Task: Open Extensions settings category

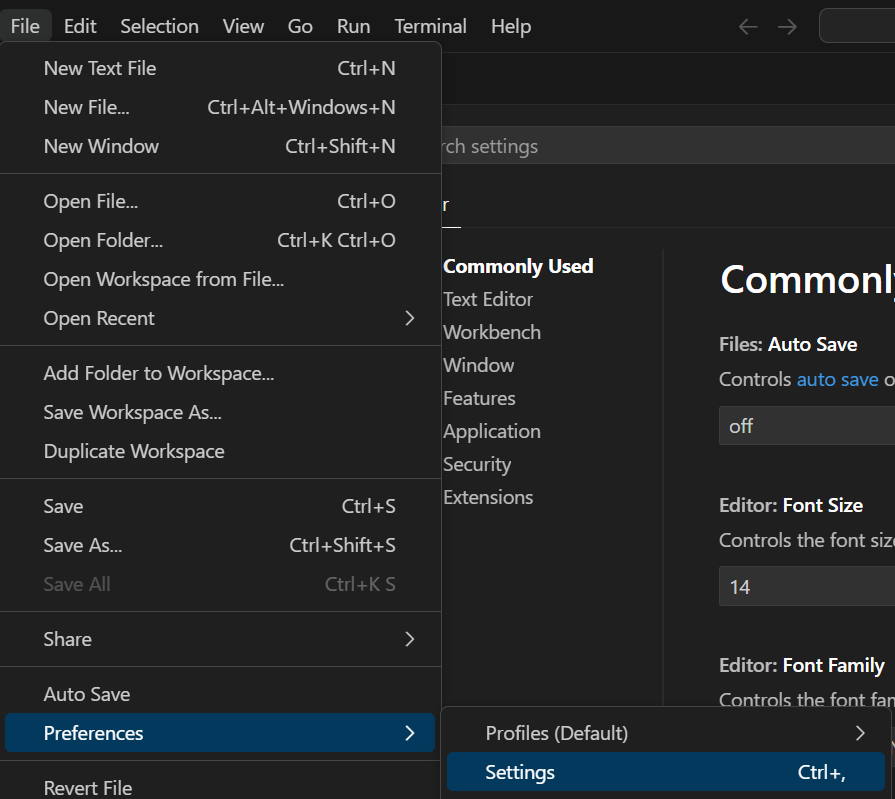Action: click(x=488, y=497)
